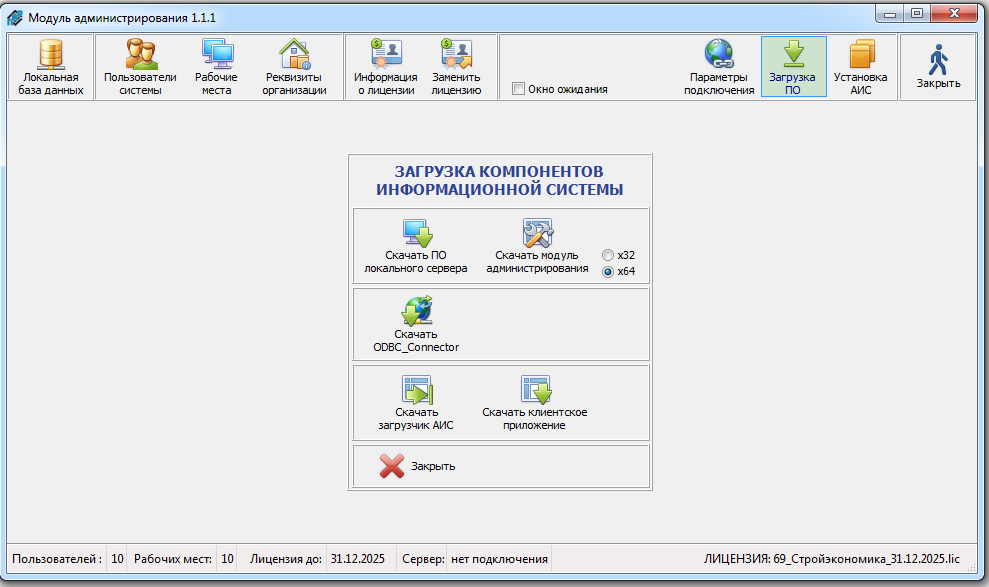
Task: Open Реквизиты организации
Action: 294,67
